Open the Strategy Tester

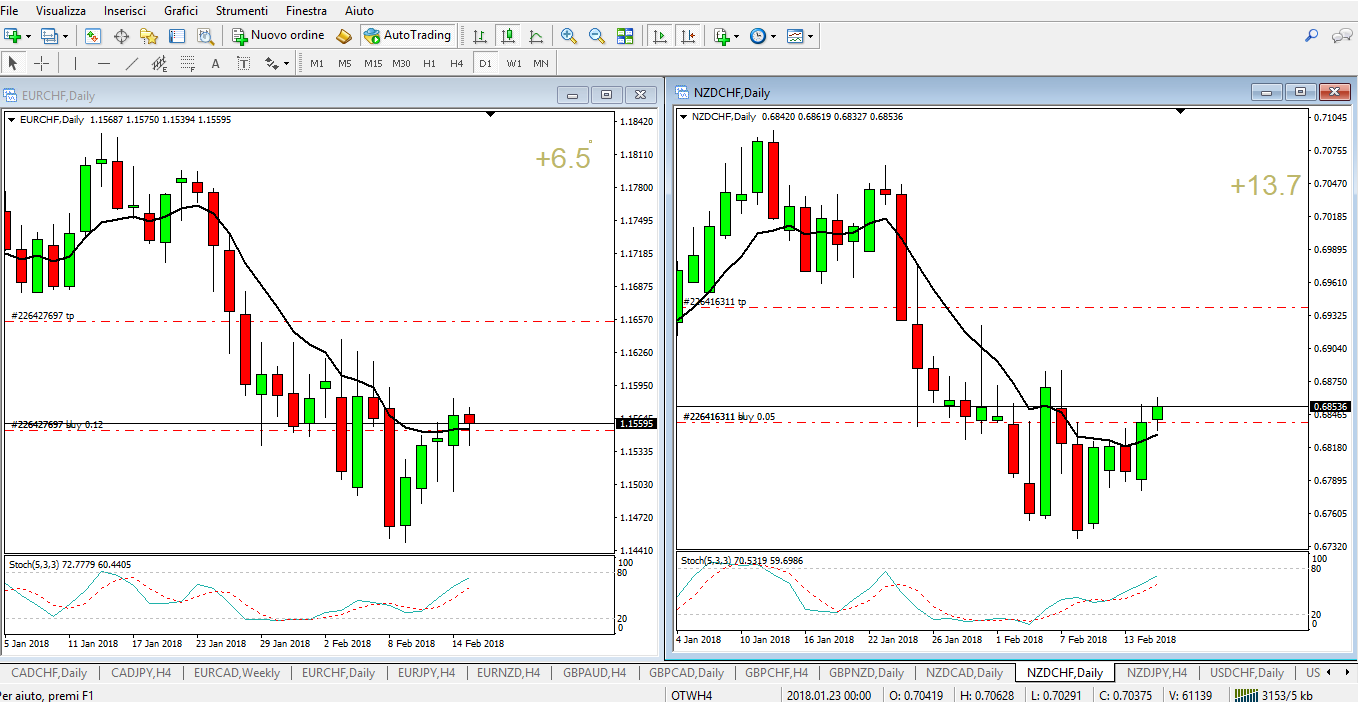point(205,36)
